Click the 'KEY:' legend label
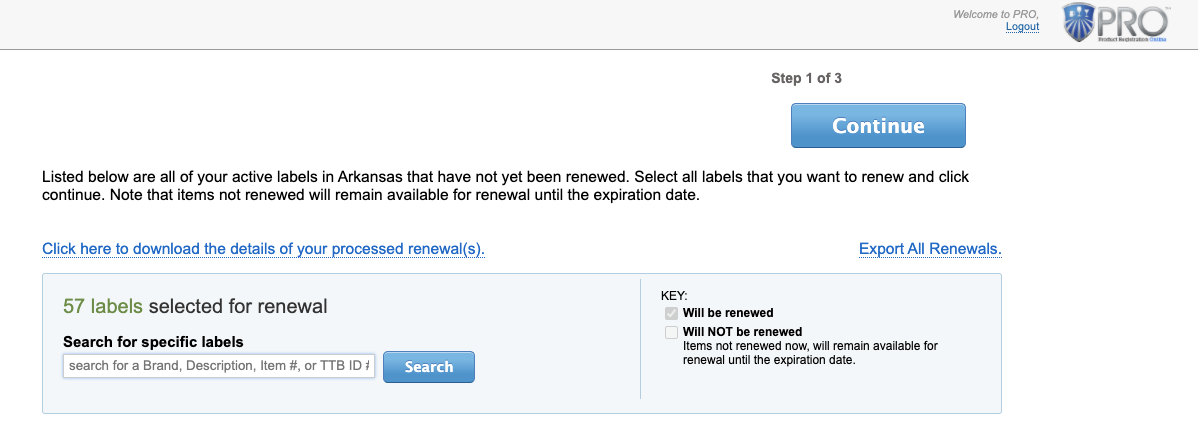 tap(674, 296)
